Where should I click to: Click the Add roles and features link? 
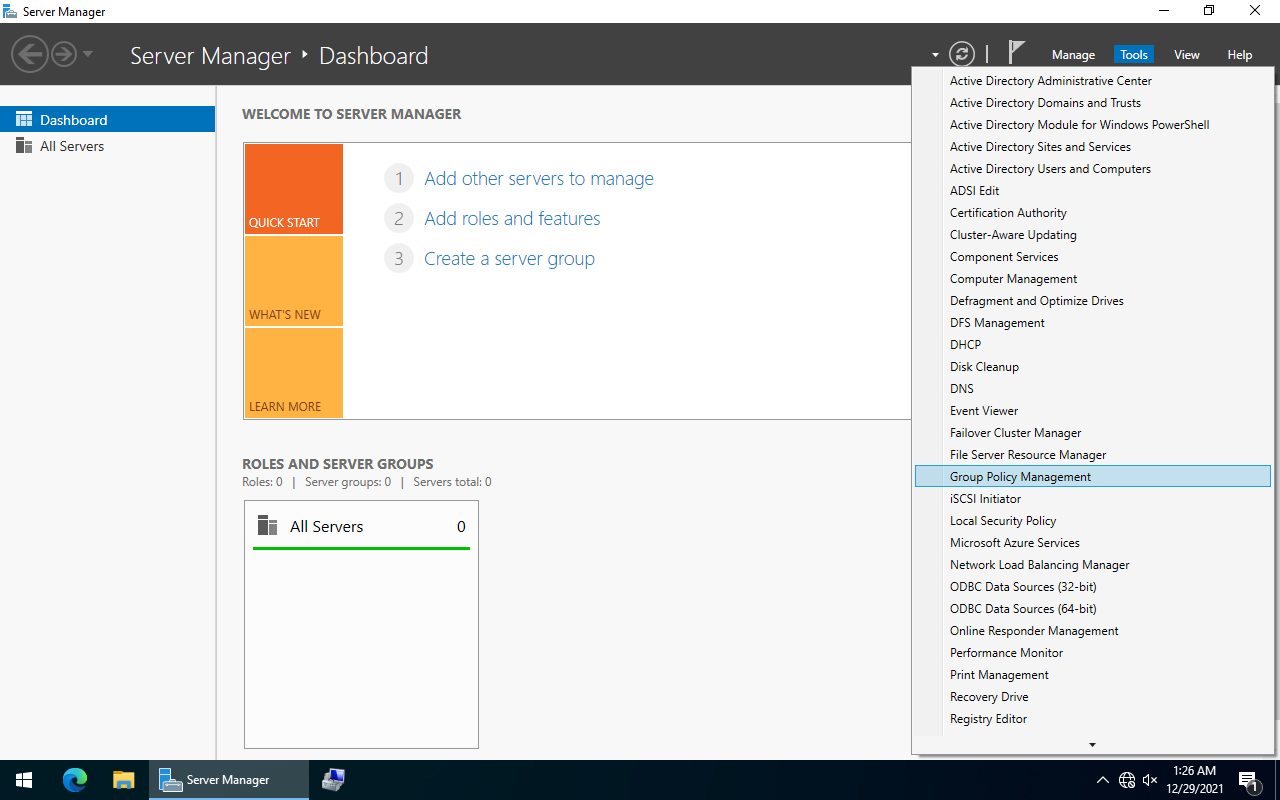pos(512,218)
